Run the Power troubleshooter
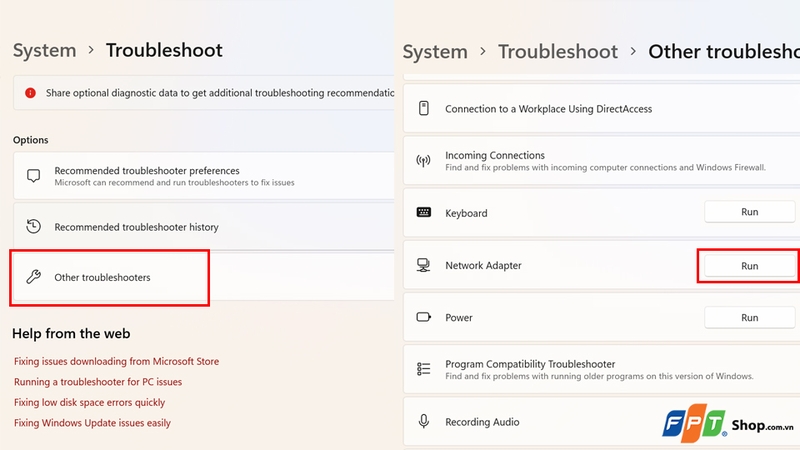800x450 pixels. (749, 317)
